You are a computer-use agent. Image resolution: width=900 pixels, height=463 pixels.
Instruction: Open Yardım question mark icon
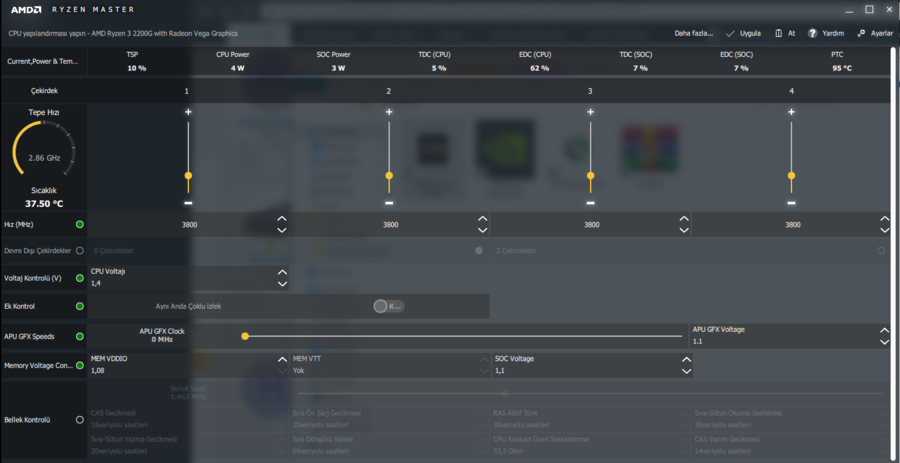coord(812,33)
